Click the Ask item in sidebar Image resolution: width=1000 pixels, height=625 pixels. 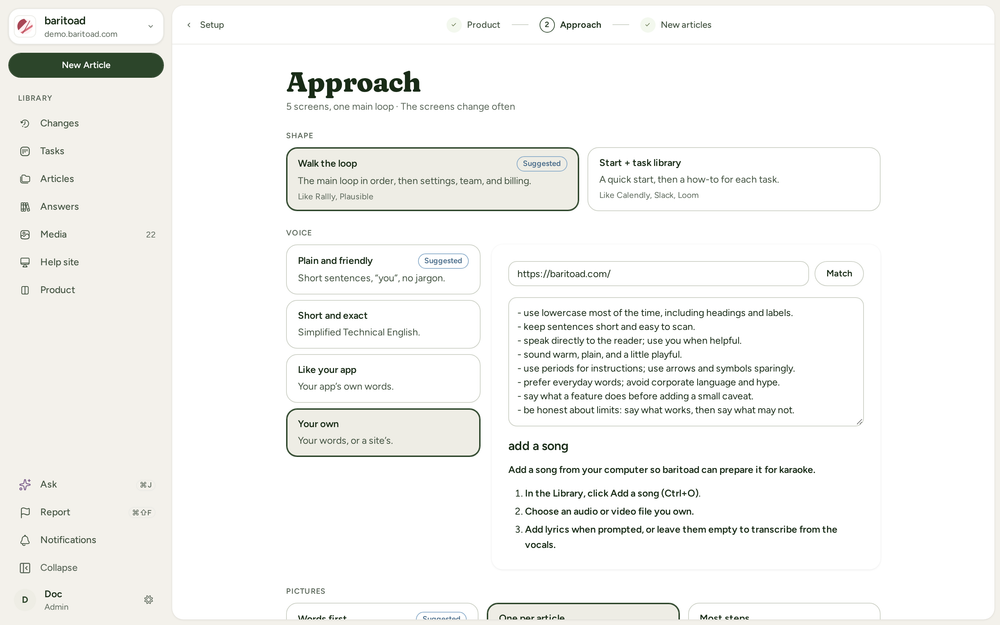click(86, 485)
